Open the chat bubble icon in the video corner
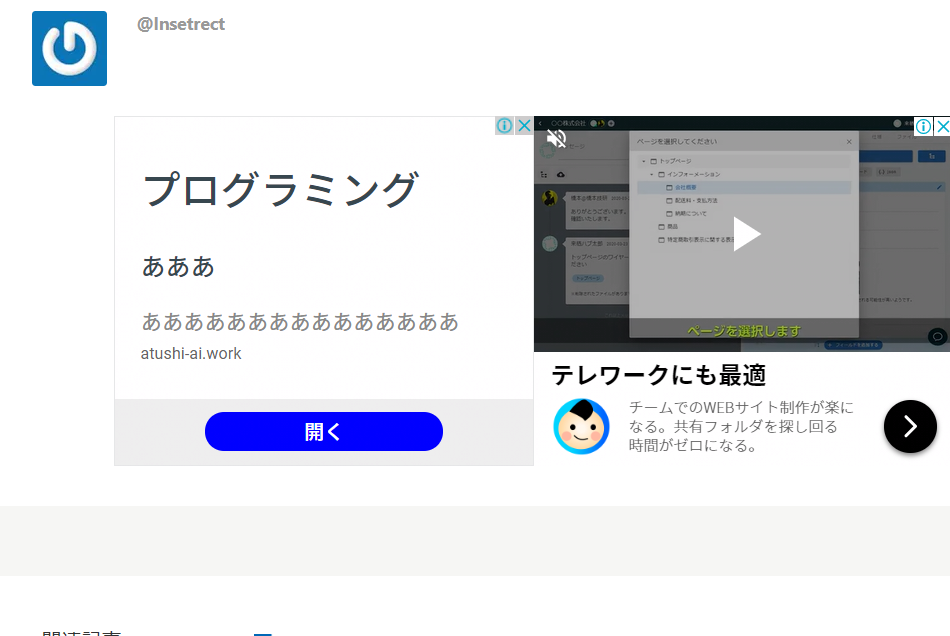The image size is (950, 636). point(935,337)
